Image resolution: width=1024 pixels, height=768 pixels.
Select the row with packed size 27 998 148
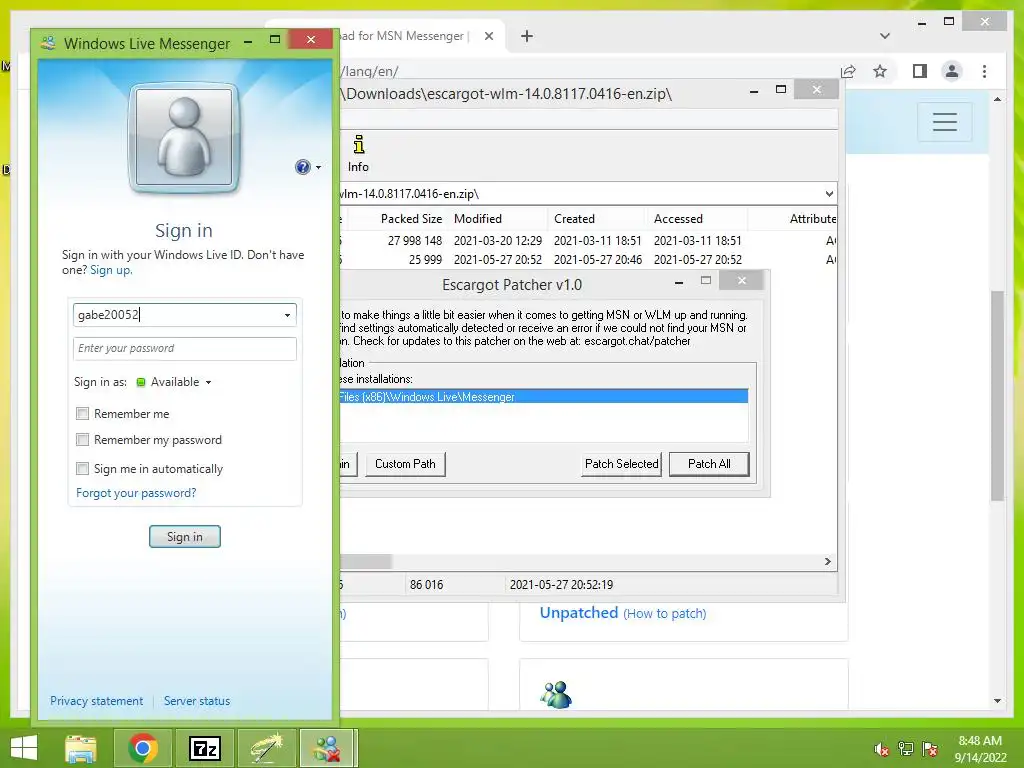[588, 240]
